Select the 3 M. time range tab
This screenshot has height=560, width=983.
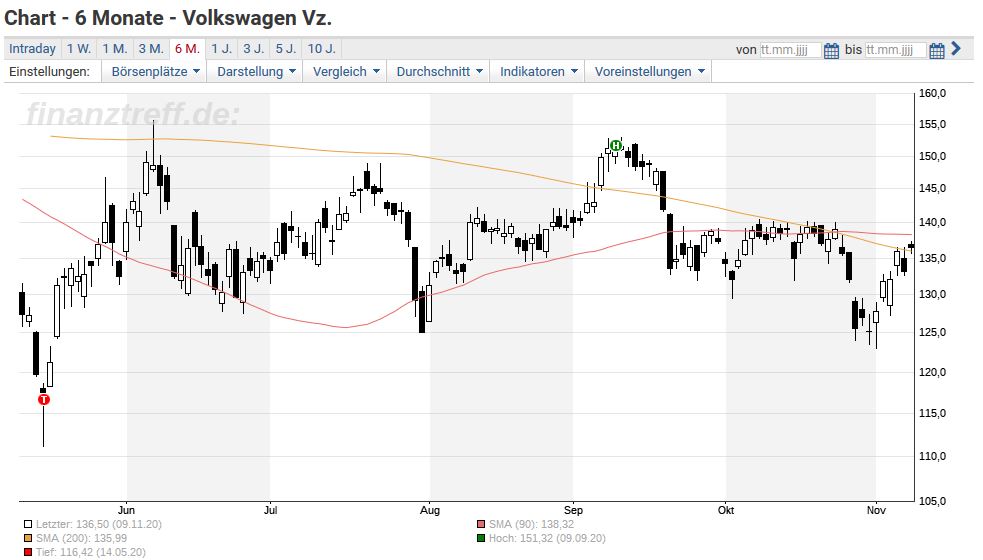(x=151, y=49)
